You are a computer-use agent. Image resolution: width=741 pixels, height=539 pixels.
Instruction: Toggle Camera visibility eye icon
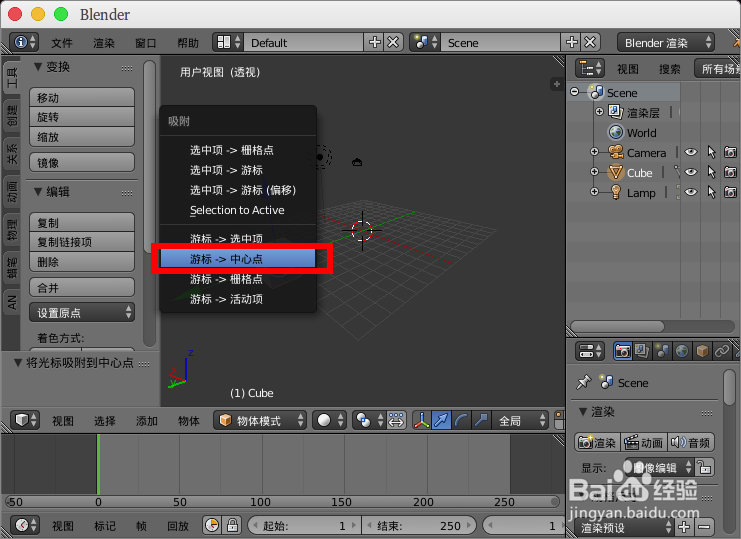[x=690, y=152]
